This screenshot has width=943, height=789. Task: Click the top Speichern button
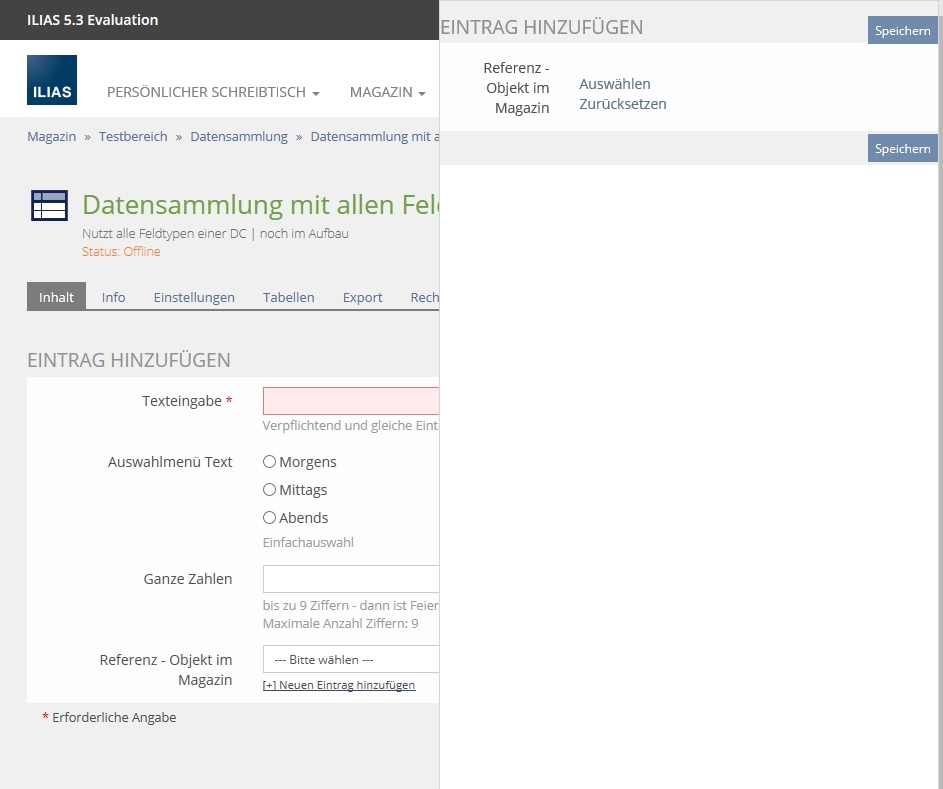tap(902, 31)
